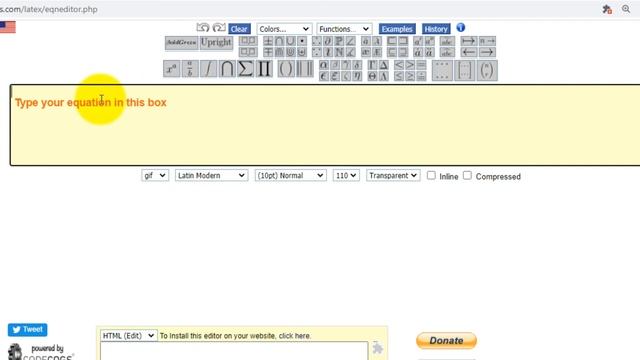This screenshot has width=640, height=360.
Task: Enable the Compressed checkbox
Action: click(467, 176)
